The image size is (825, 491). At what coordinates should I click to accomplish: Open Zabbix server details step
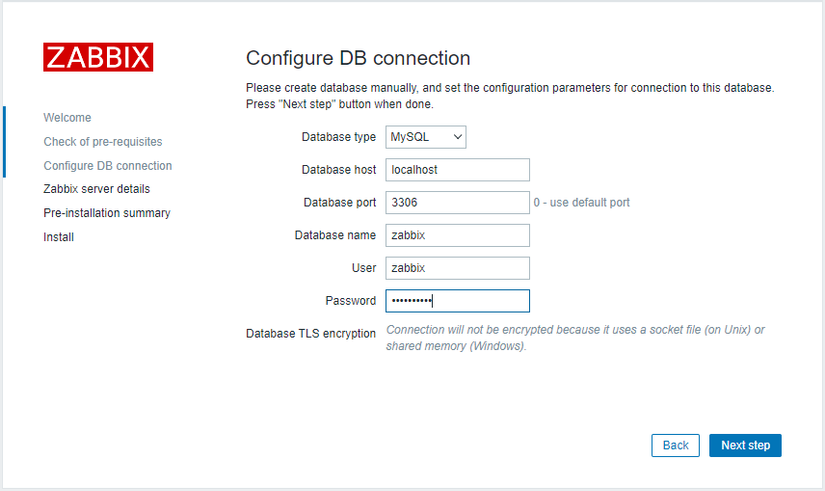(x=97, y=188)
